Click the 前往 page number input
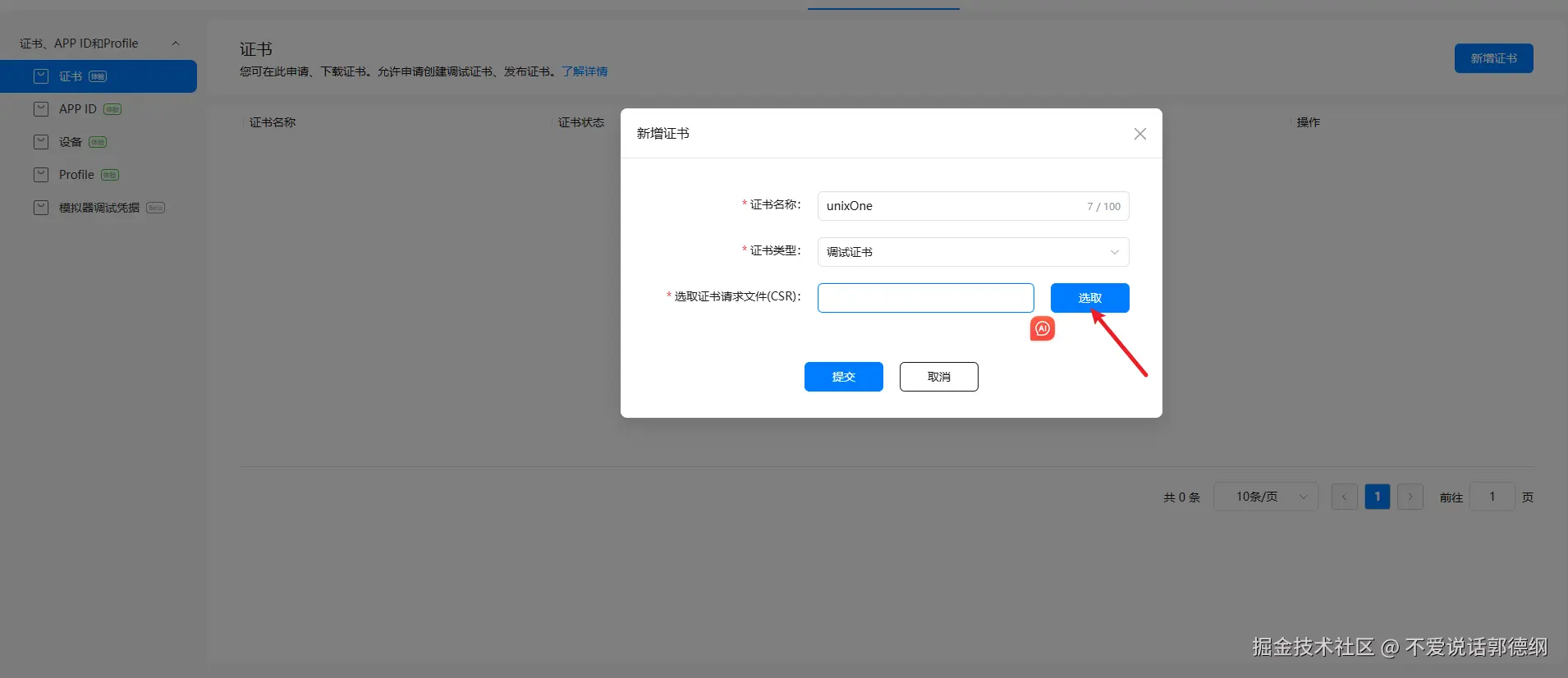 (1492, 497)
